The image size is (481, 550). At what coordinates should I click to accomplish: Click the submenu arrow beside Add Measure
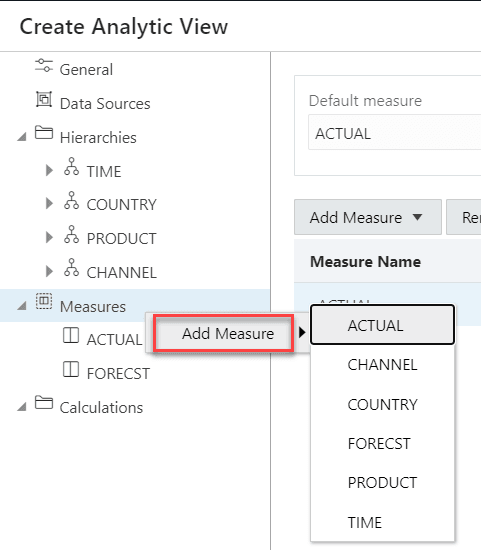302,332
